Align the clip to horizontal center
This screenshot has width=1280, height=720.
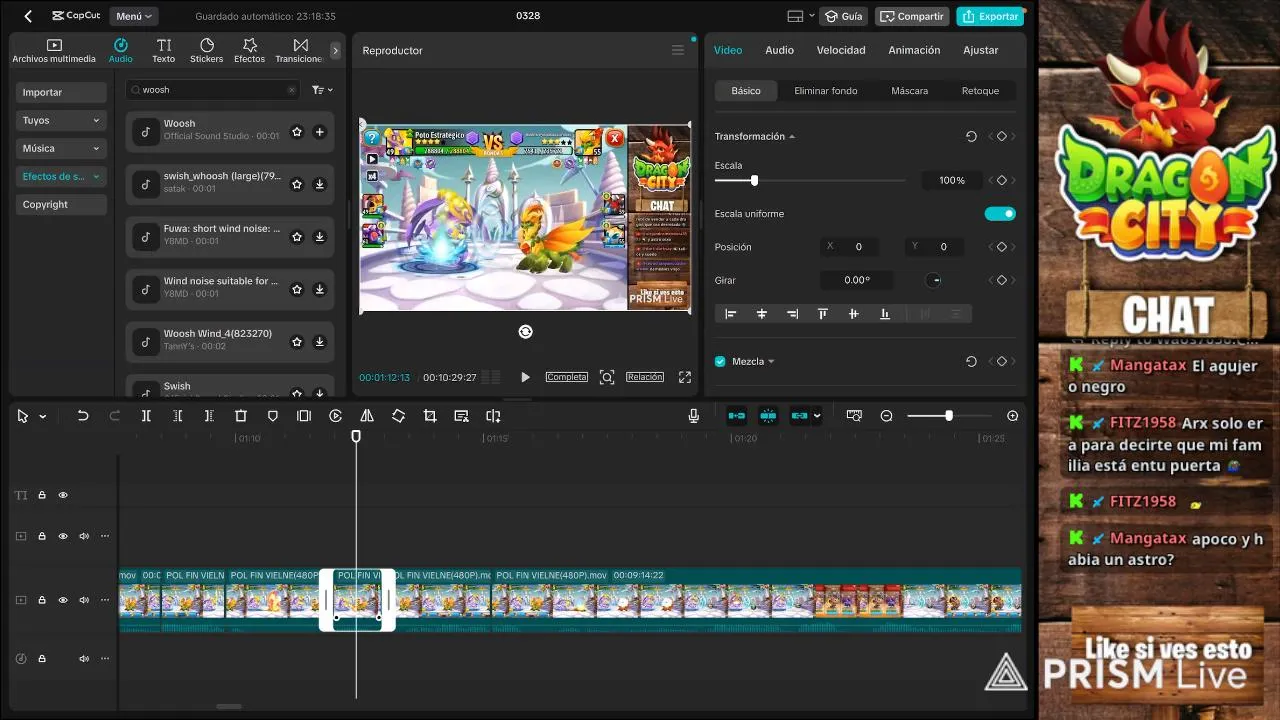pos(761,314)
